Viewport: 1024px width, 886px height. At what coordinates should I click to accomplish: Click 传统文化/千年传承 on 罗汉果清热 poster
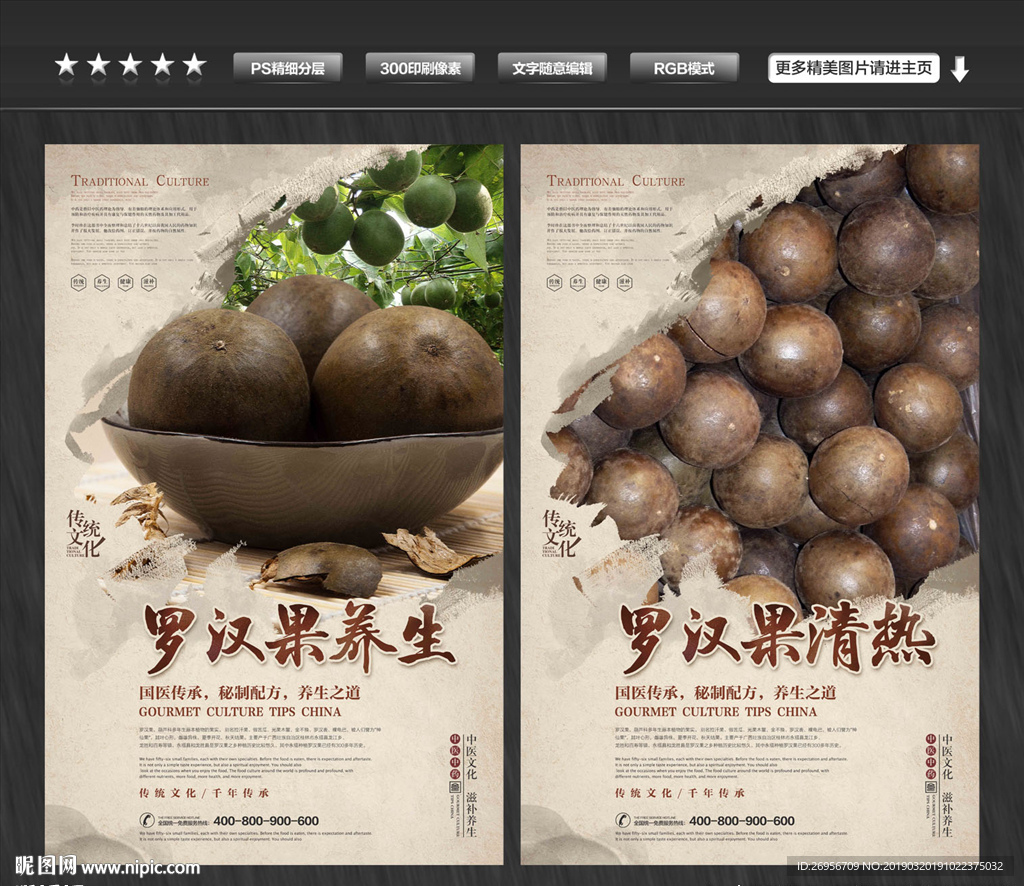[x=680, y=793]
